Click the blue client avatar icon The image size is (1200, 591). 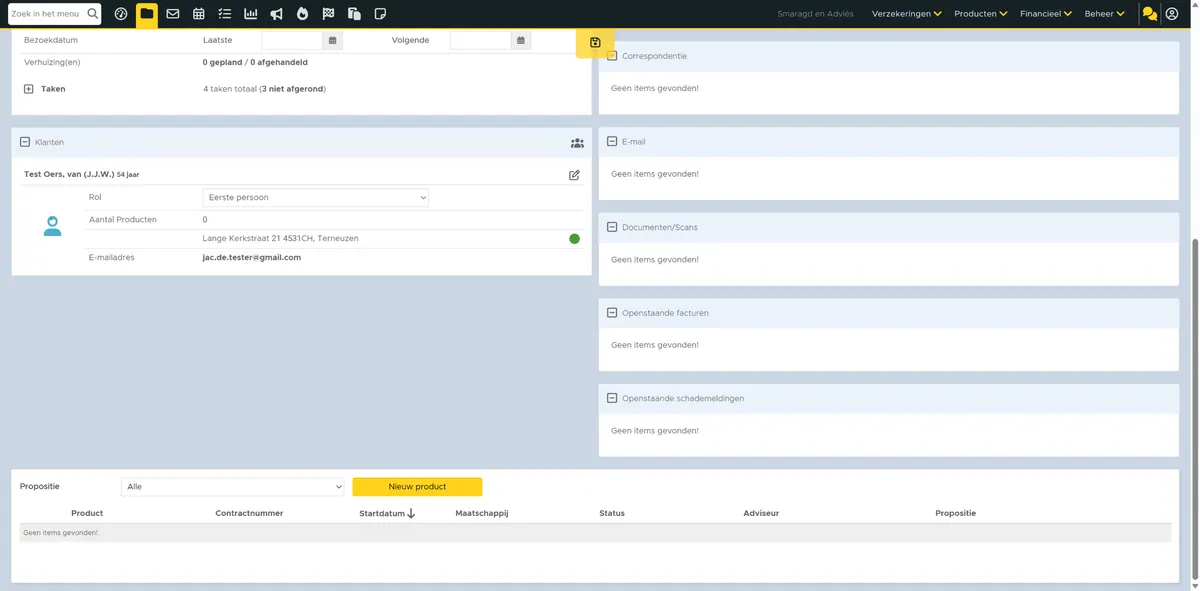52,227
